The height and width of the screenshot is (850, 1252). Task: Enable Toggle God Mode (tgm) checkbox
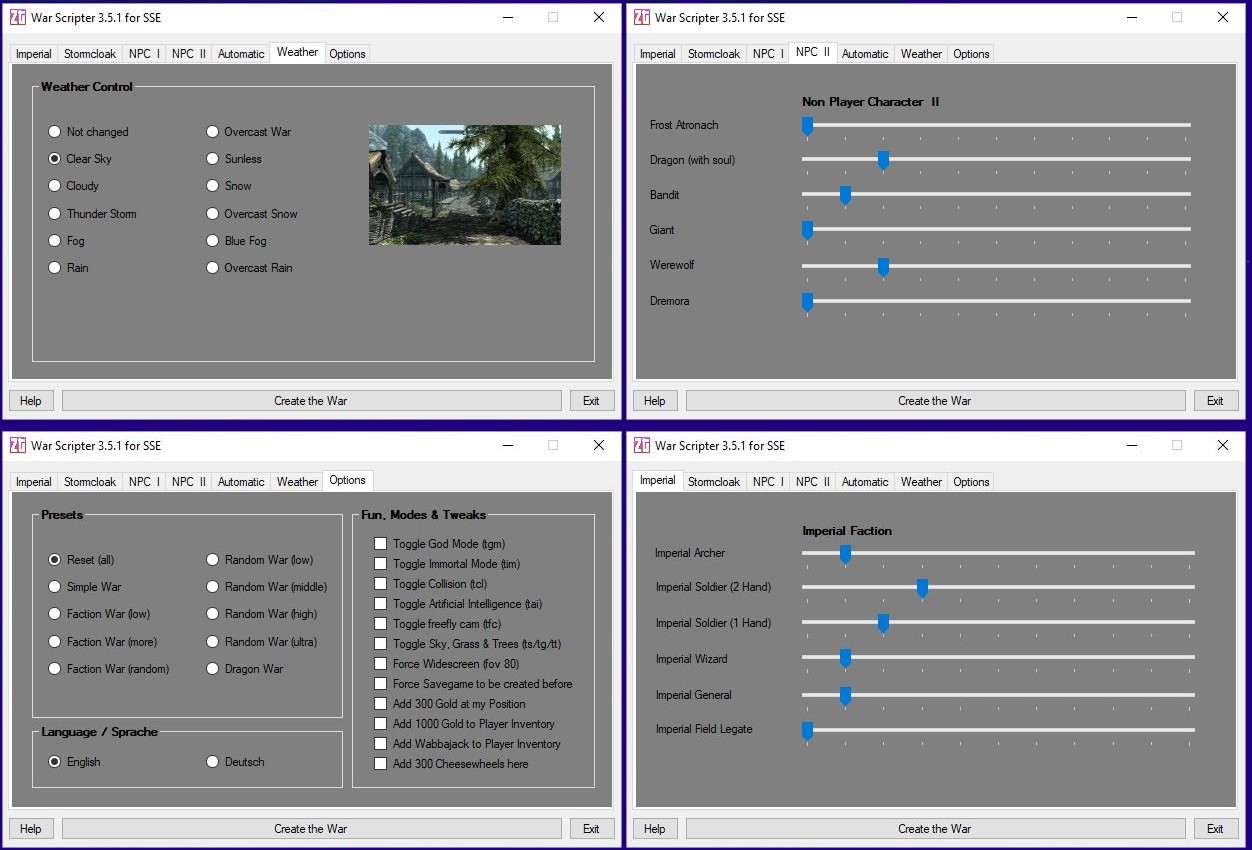(x=381, y=544)
